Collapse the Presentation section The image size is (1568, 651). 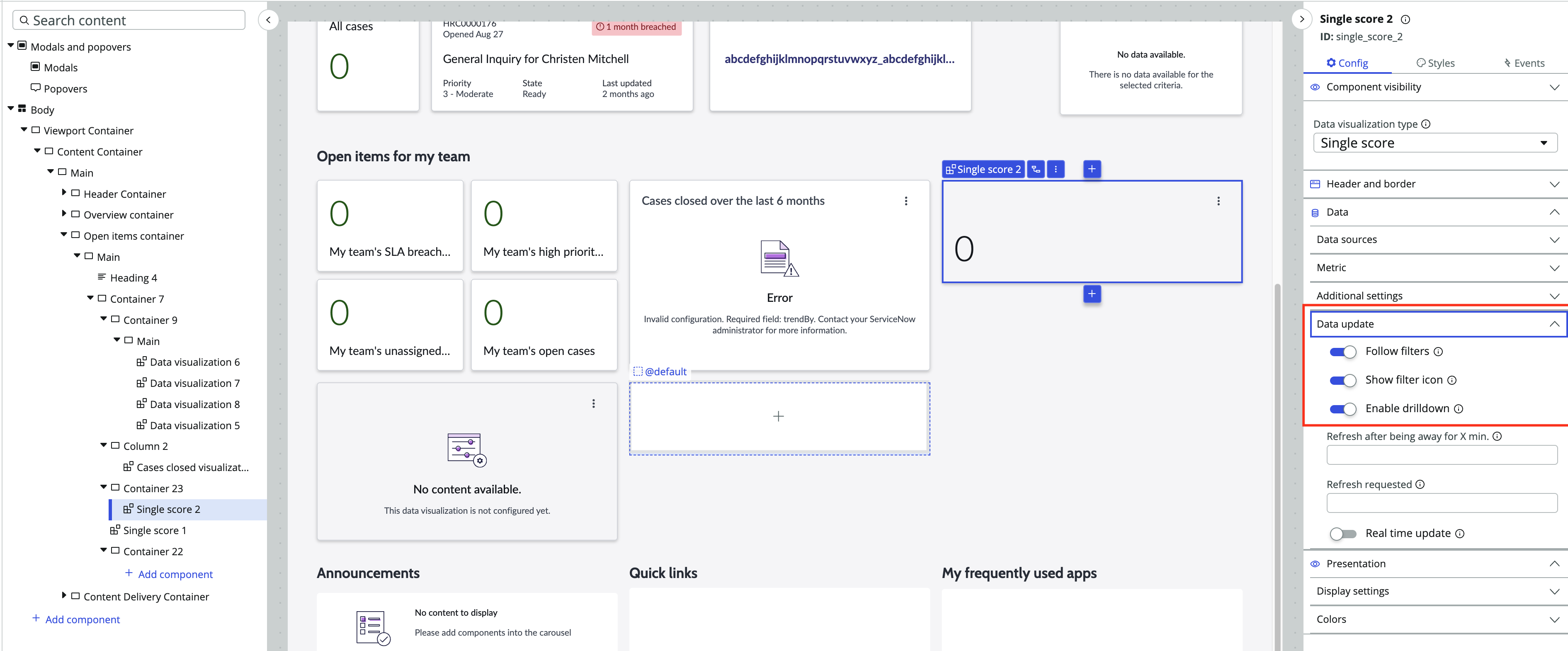pos(1435,564)
